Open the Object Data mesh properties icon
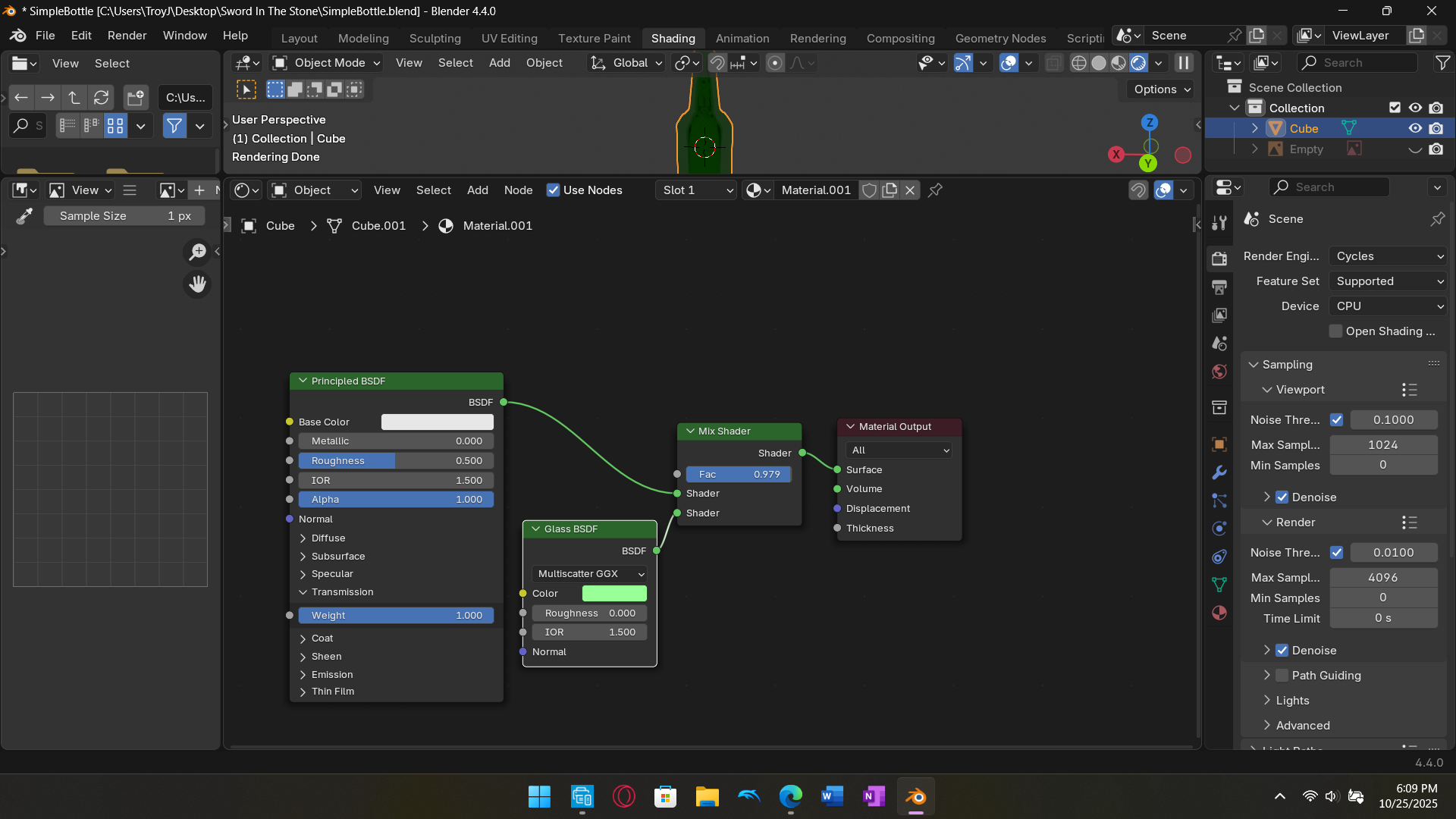 [x=1219, y=585]
